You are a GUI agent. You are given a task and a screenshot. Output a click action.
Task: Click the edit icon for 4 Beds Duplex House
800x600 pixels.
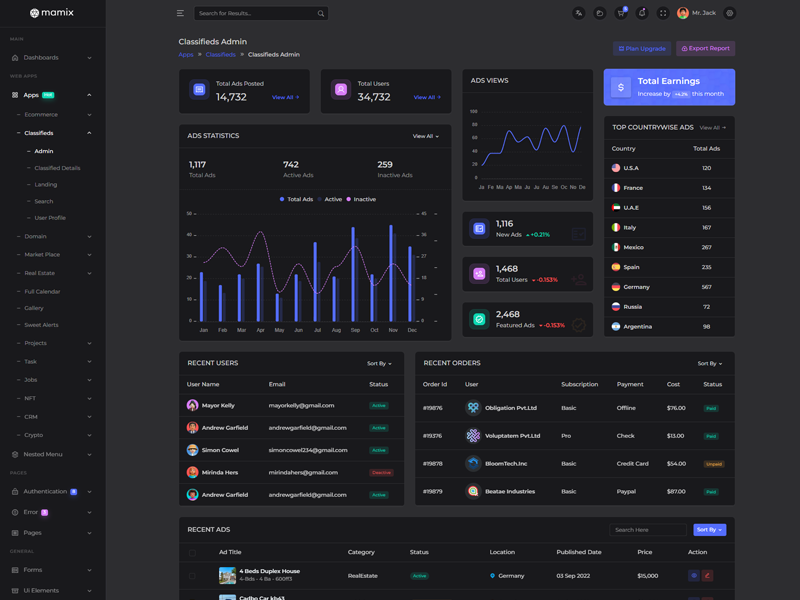click(x=707, y=576)
